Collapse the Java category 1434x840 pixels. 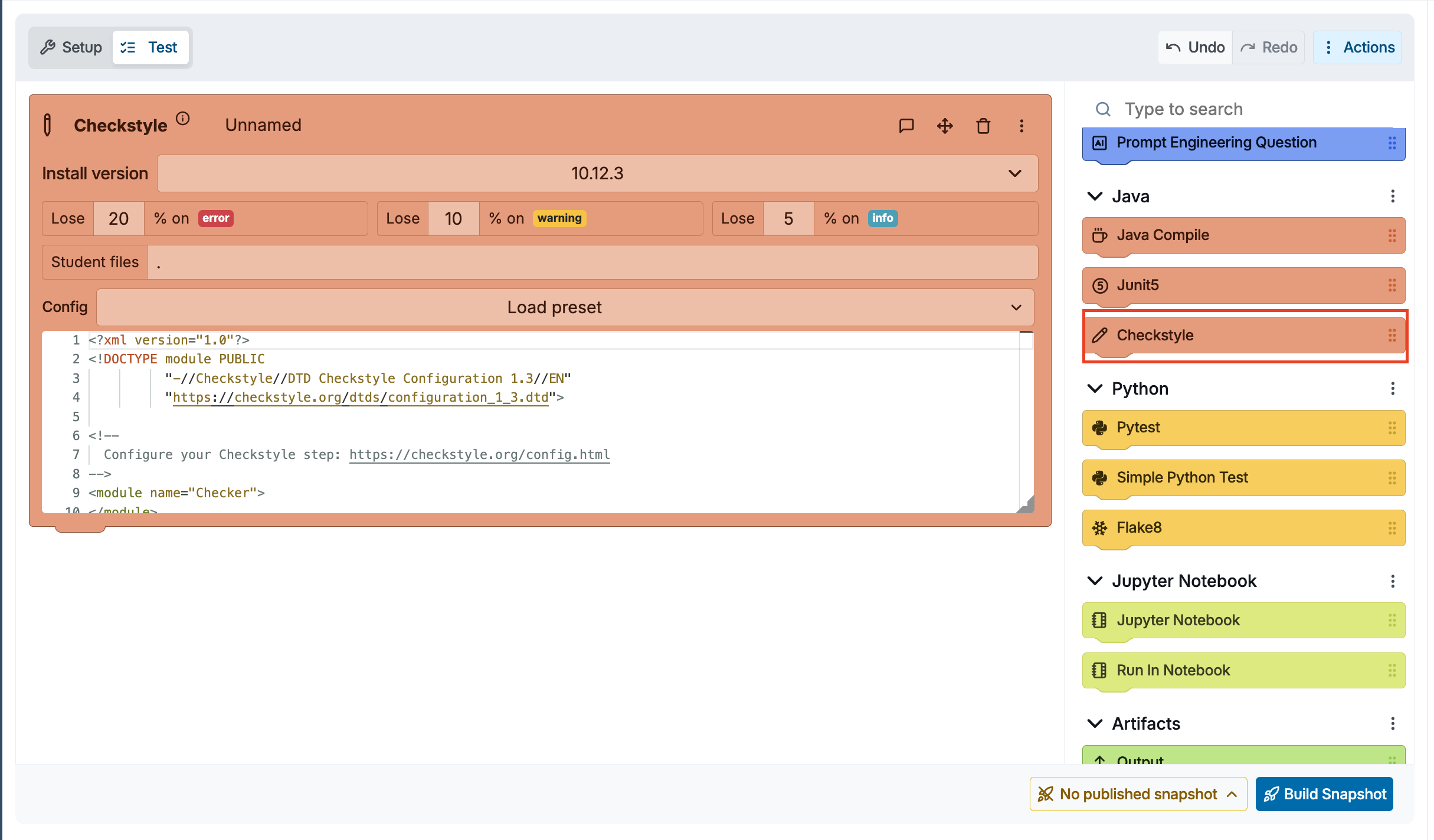(1095, 196)
